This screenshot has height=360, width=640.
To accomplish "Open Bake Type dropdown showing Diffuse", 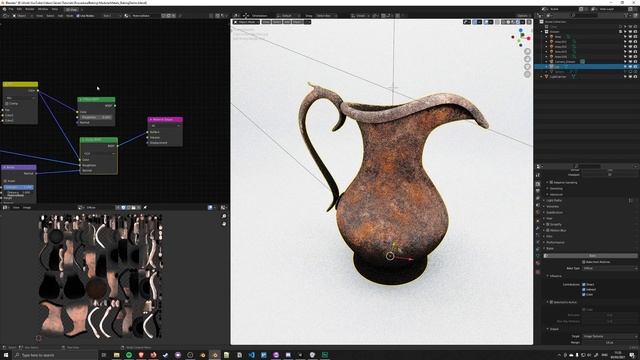I will point(610,268).
